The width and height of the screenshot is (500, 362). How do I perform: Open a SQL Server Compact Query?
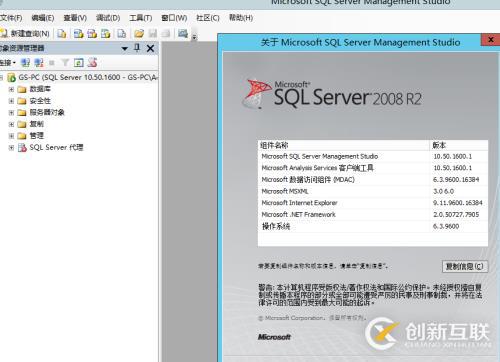122,33
